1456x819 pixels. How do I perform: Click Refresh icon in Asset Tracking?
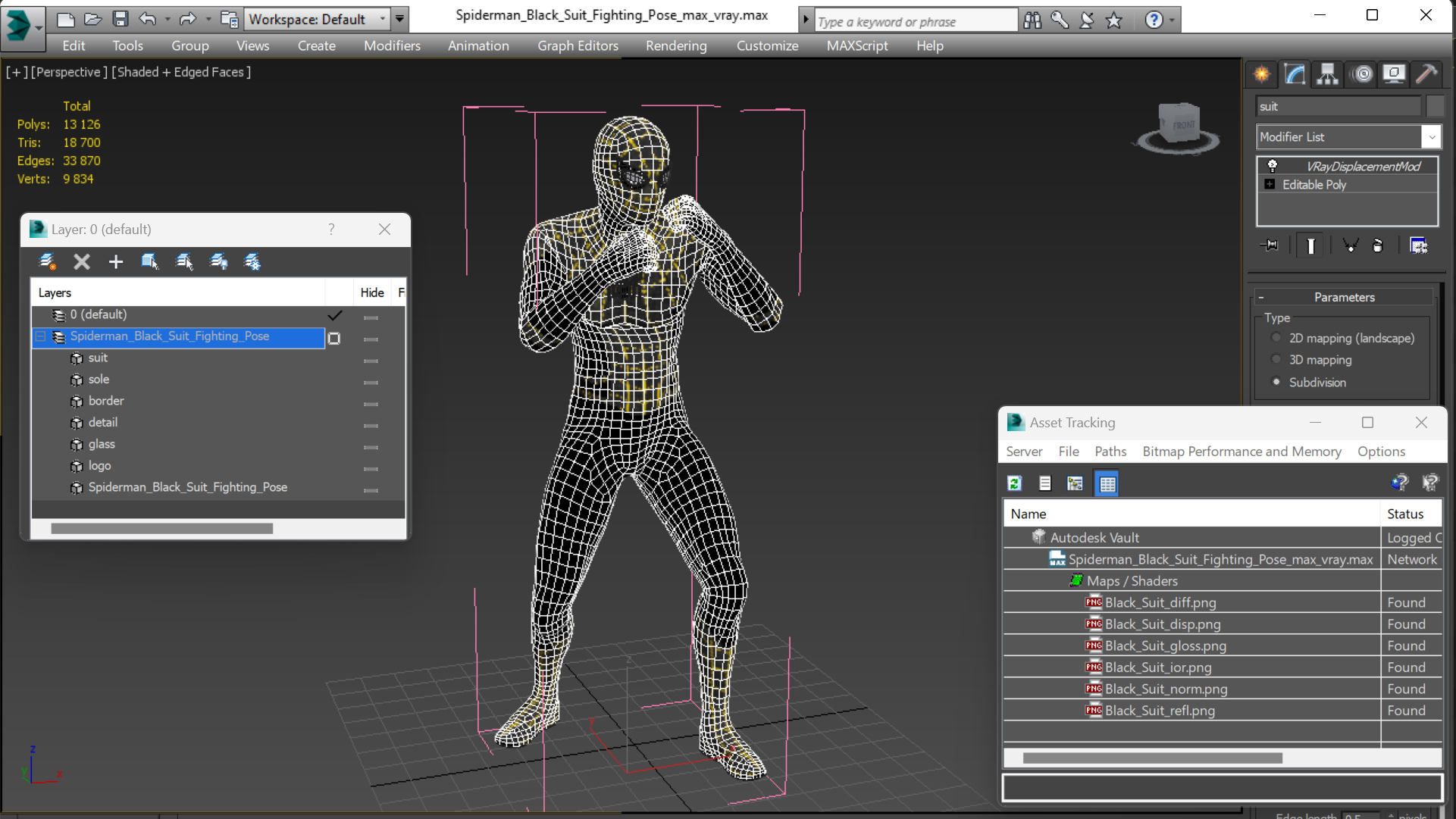[x=1014, y=483]
